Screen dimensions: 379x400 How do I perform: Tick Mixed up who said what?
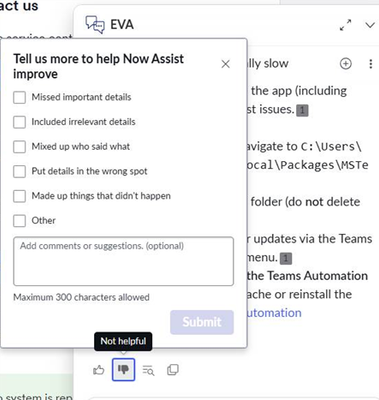(x=19, y=147)
